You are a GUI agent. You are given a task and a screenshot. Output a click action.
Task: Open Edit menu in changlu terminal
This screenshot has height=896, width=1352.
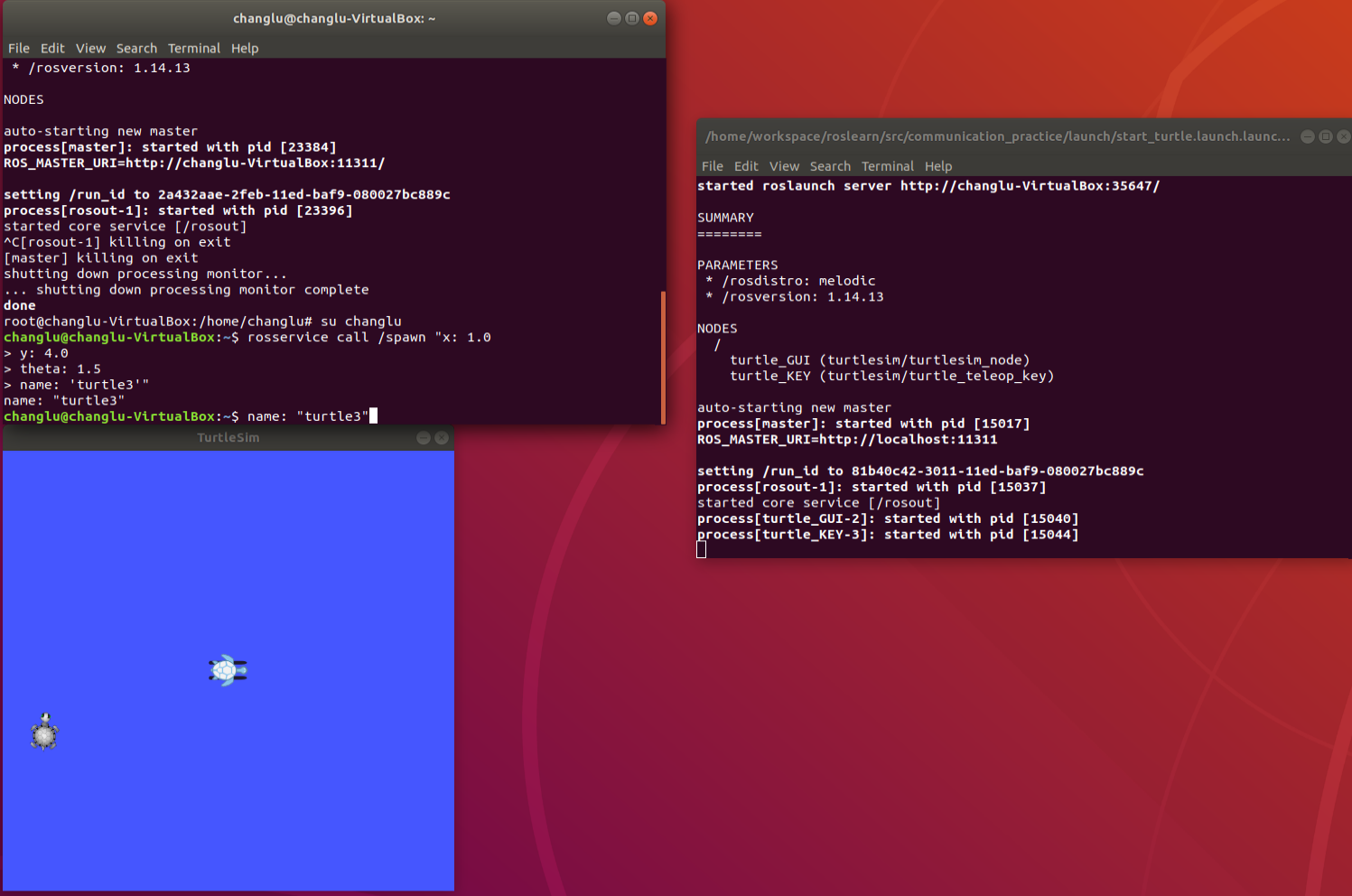tap(52, 48)
